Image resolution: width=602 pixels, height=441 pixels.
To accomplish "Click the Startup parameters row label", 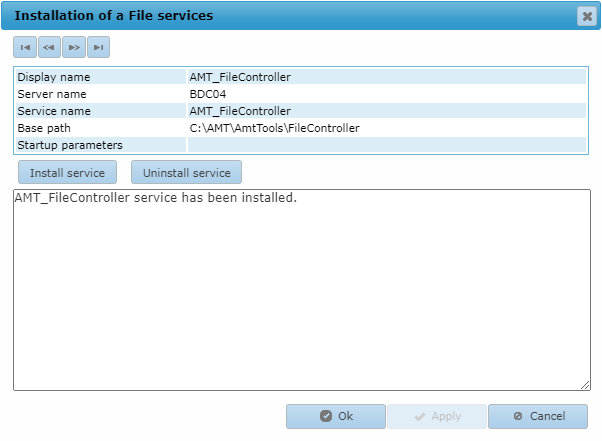I will point(70,145).
